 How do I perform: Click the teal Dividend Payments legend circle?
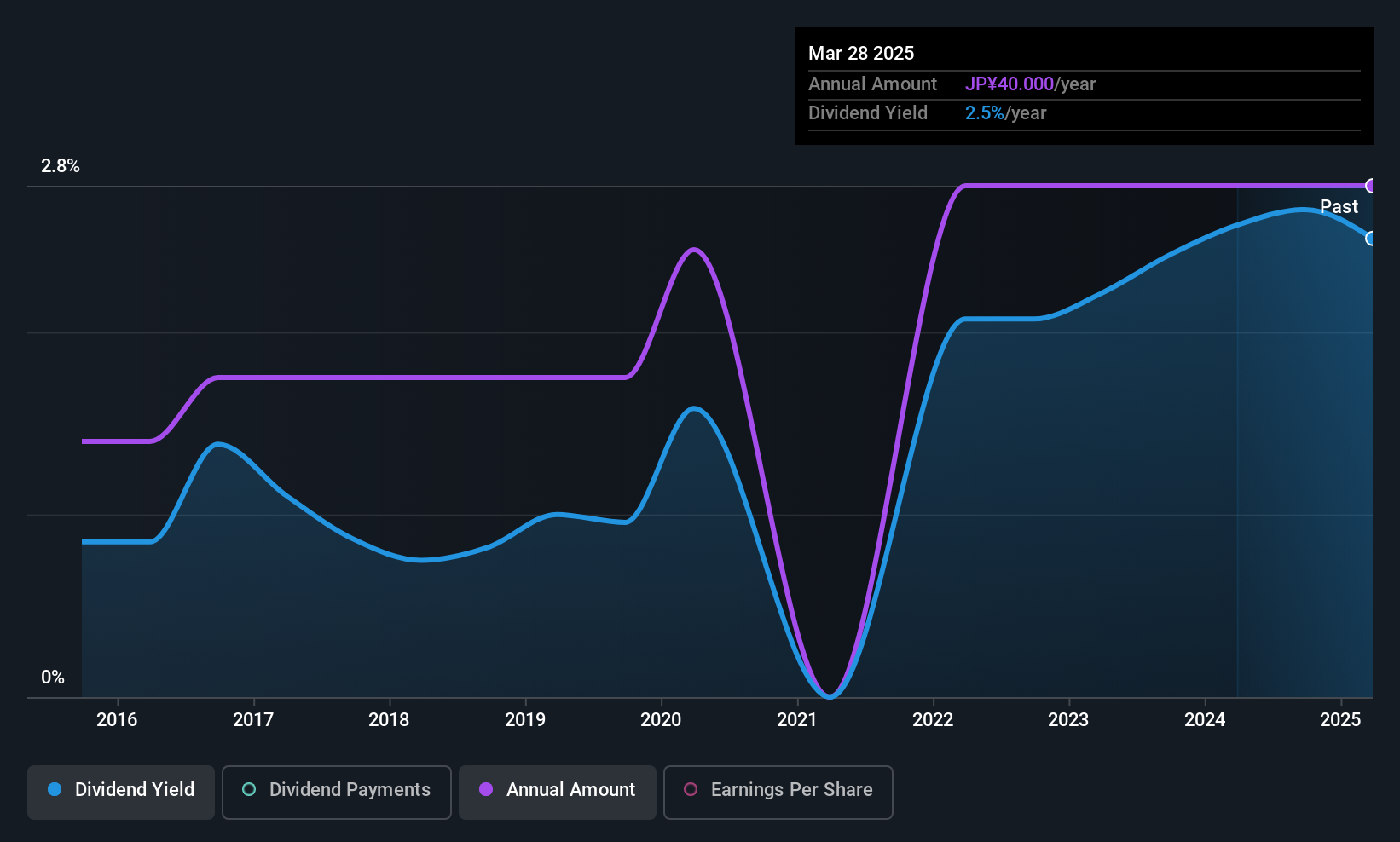(x=249, y=789)
